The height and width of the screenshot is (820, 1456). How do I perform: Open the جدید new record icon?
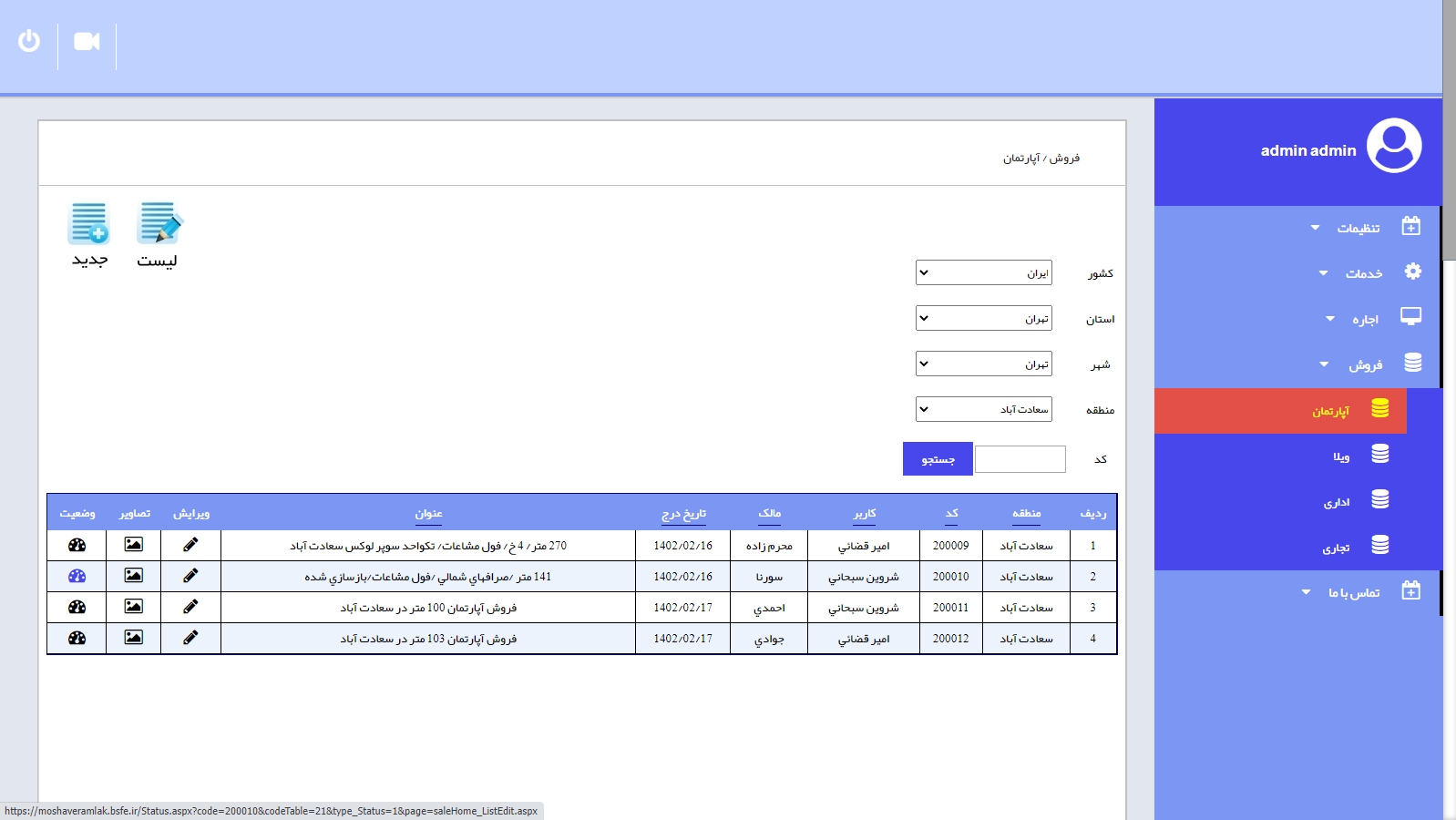click(x=89, y=224)
